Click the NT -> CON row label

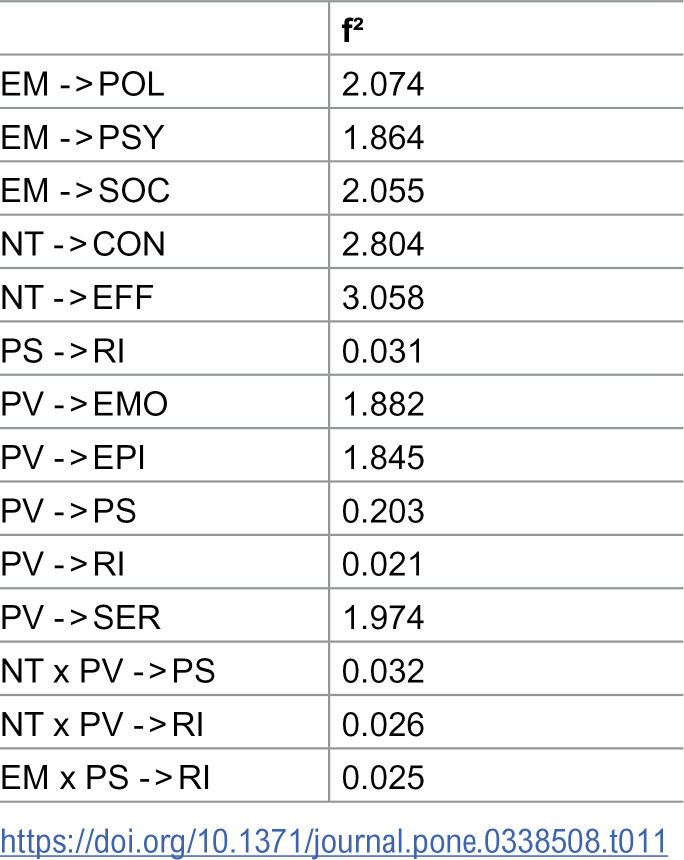pyautogui.click(x=82, y=244)
